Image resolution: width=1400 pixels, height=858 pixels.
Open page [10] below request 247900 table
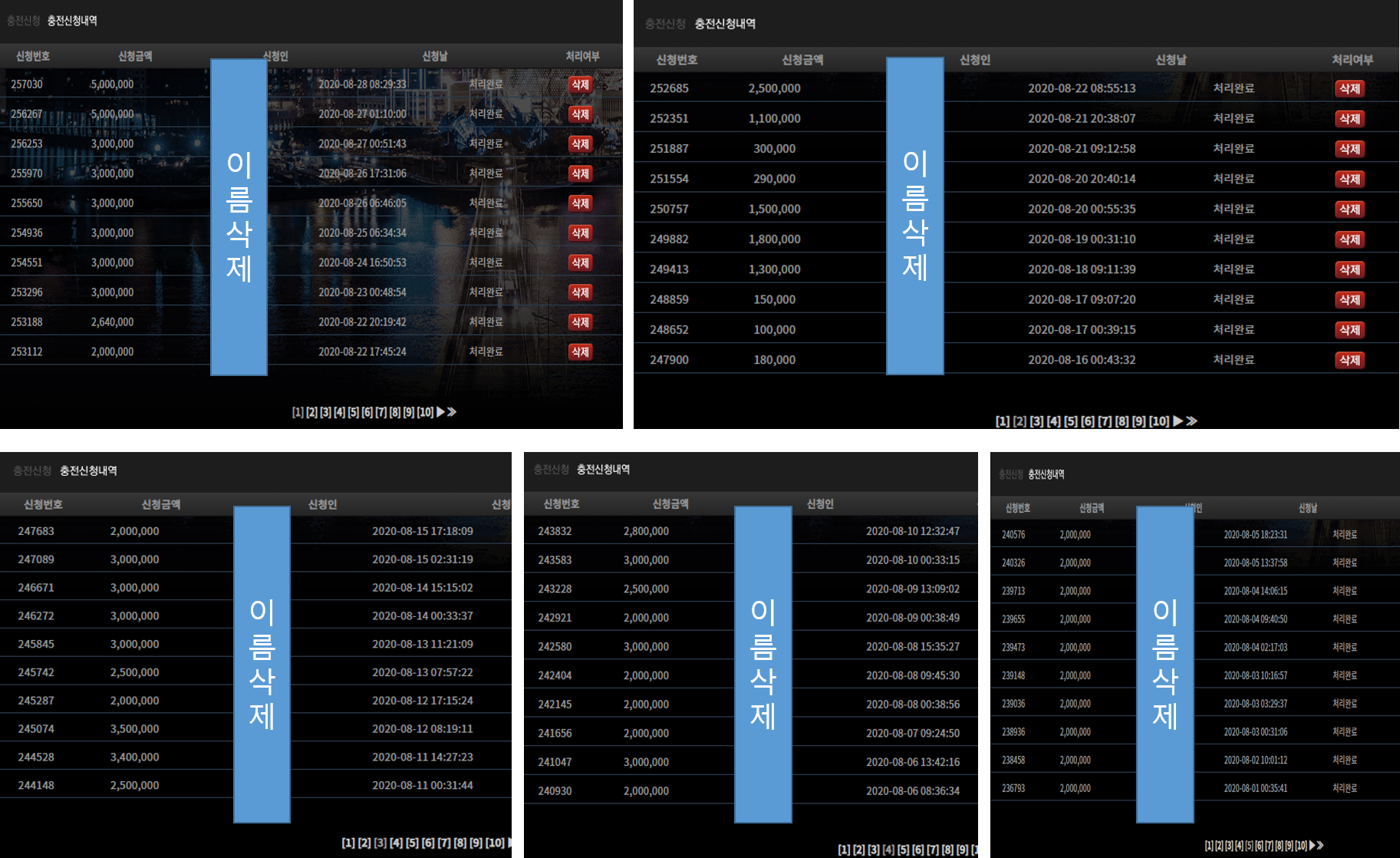coord(1159,421)
